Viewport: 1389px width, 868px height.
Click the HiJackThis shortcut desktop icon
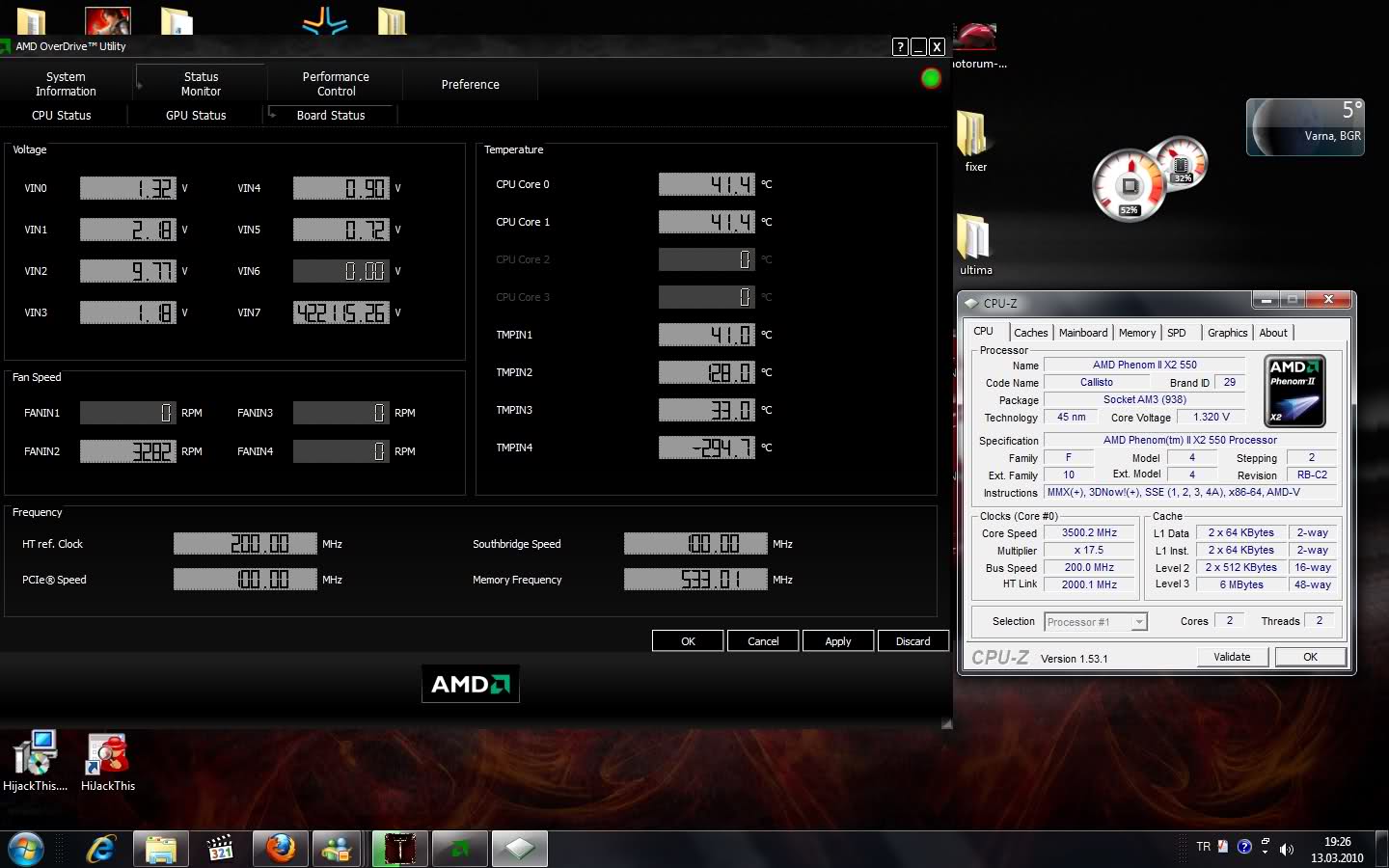(108, 761)
